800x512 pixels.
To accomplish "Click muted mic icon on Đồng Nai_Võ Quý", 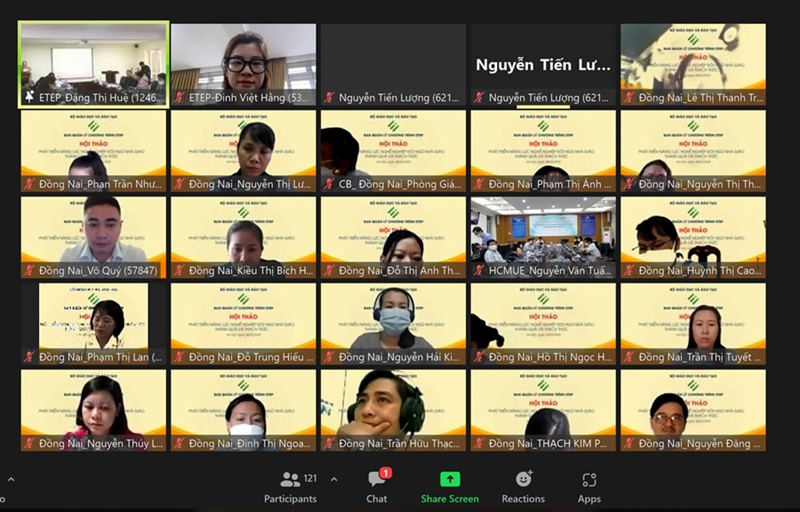I will click(x=29, y=270).
